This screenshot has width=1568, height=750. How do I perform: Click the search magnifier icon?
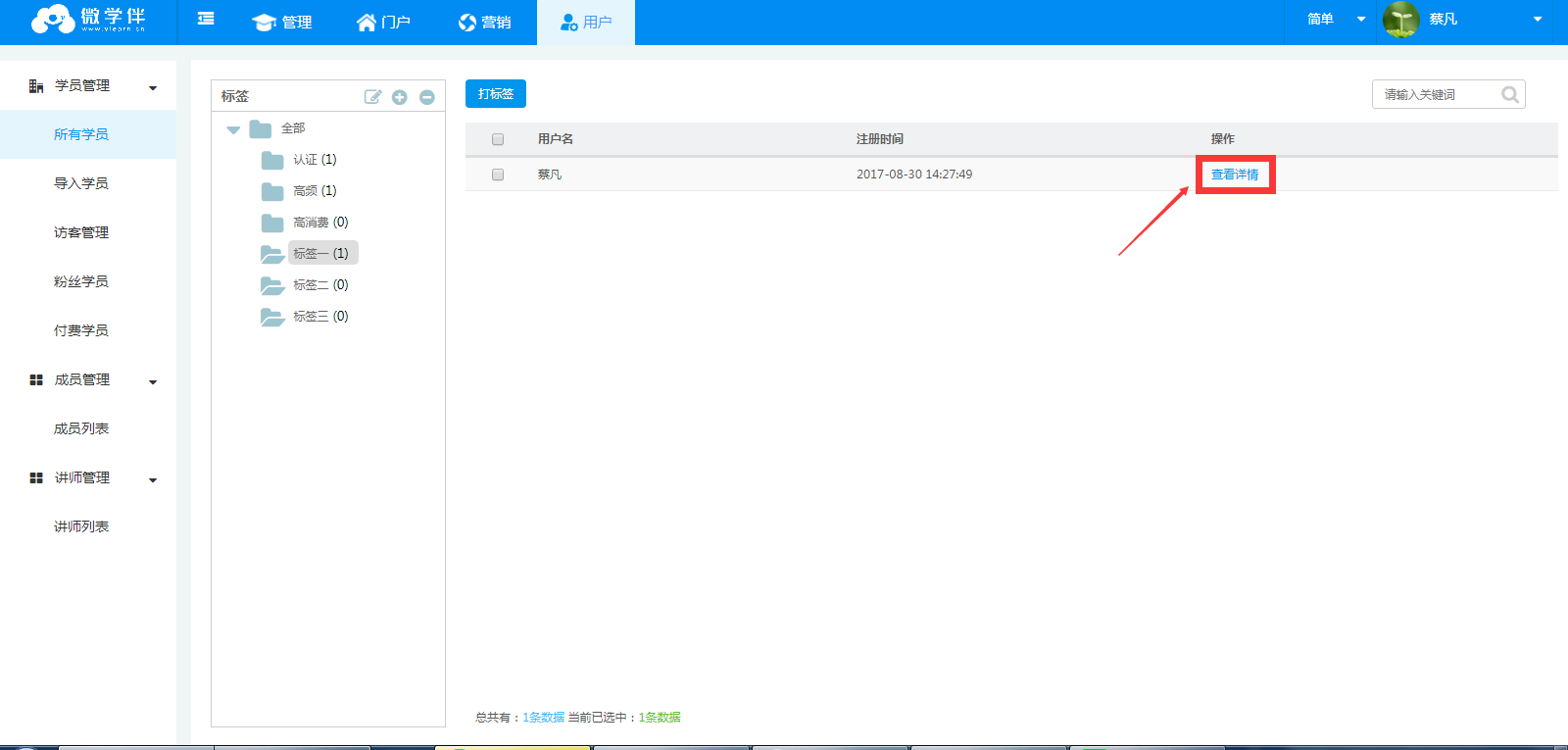1510,95
